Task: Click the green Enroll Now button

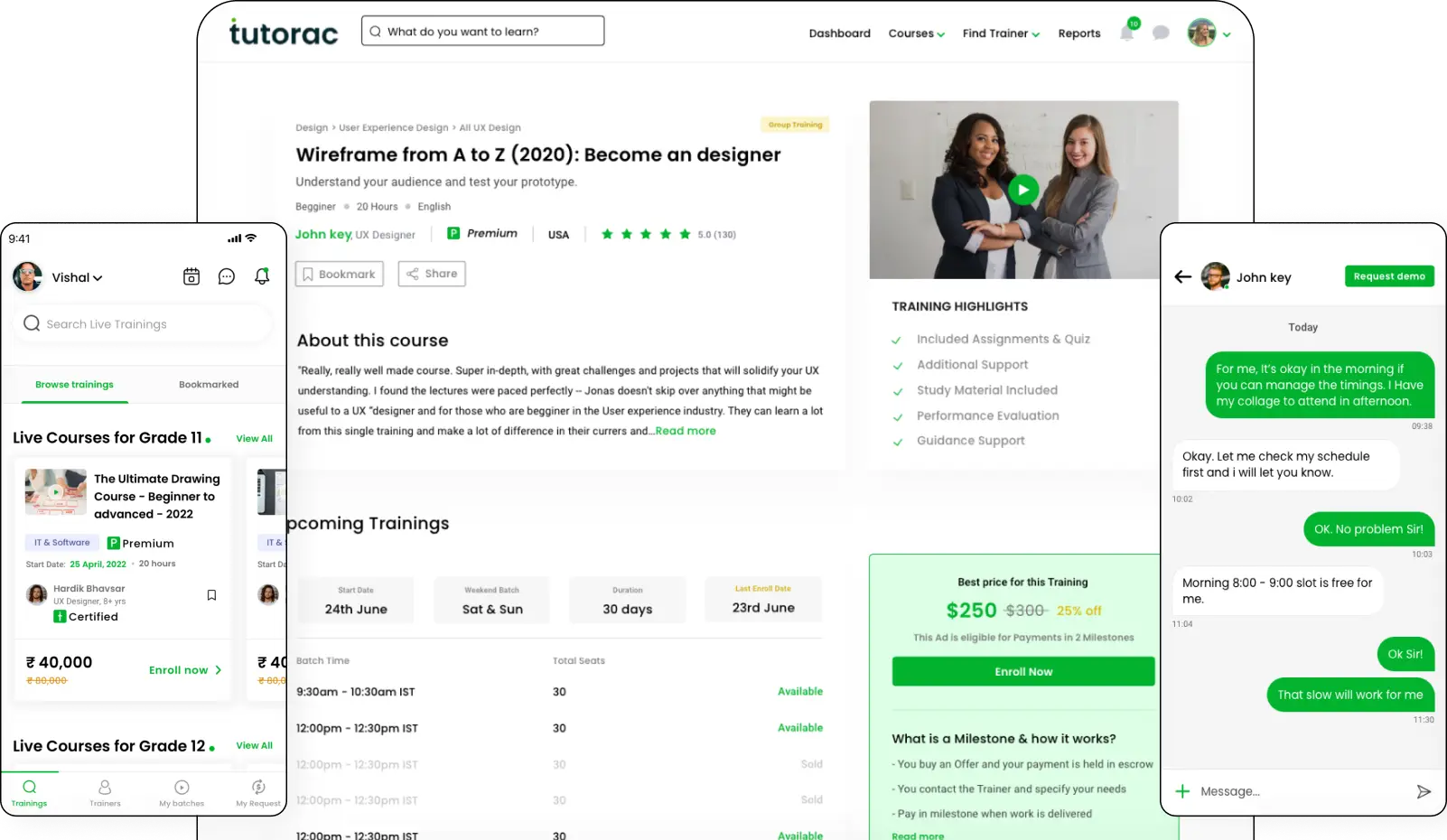Action: tap(1022, 671)
